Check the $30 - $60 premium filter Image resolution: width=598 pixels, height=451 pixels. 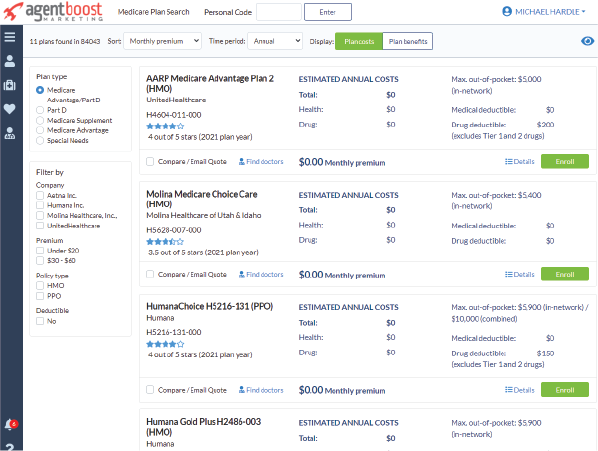[40, 260]
